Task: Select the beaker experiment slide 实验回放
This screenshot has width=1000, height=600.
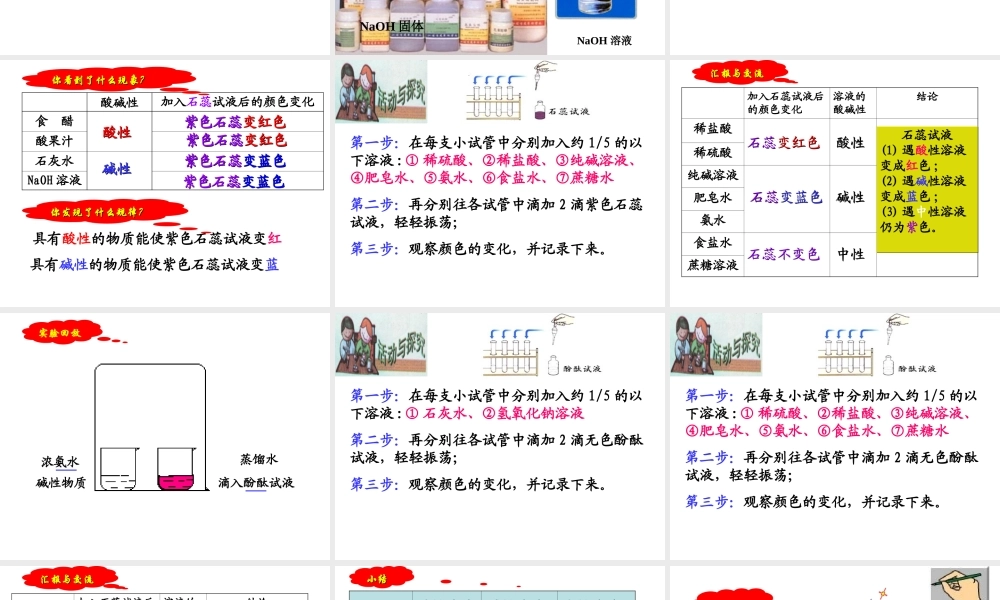Action: click(x=165, y=436)
